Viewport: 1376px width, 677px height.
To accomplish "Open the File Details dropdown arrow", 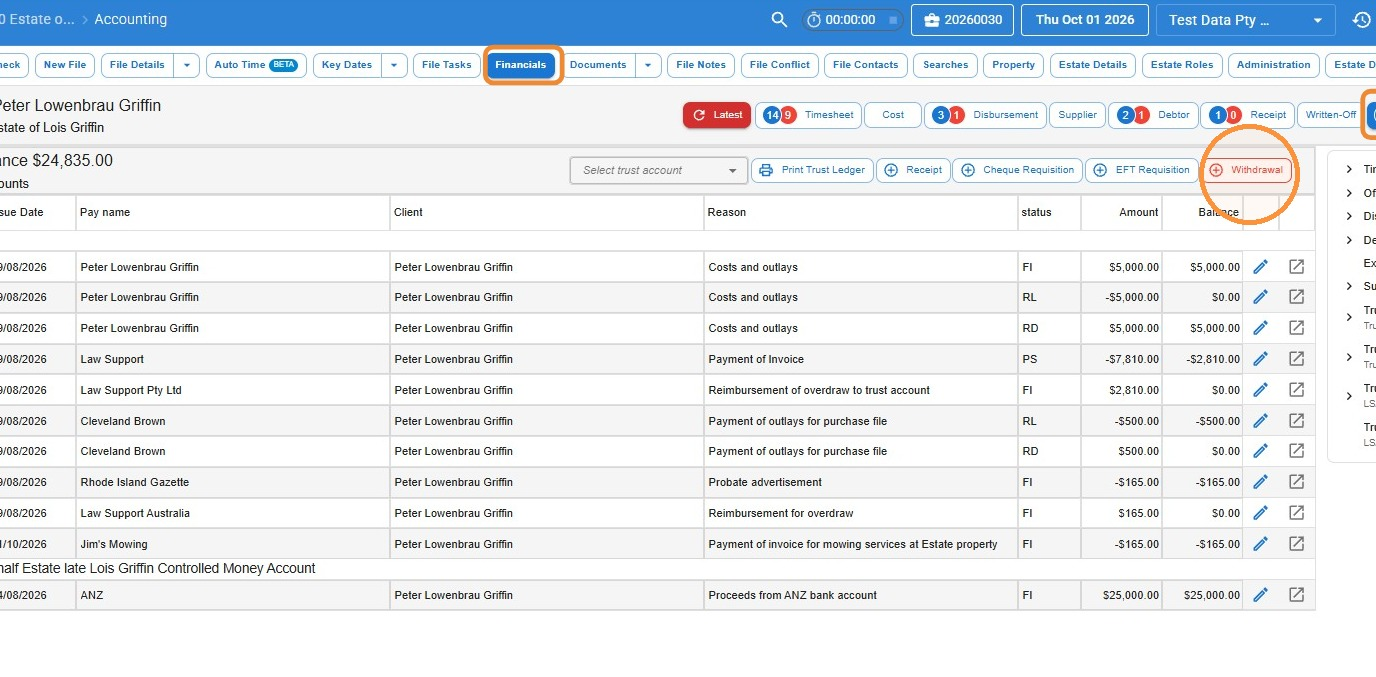I will click(187, 65).
